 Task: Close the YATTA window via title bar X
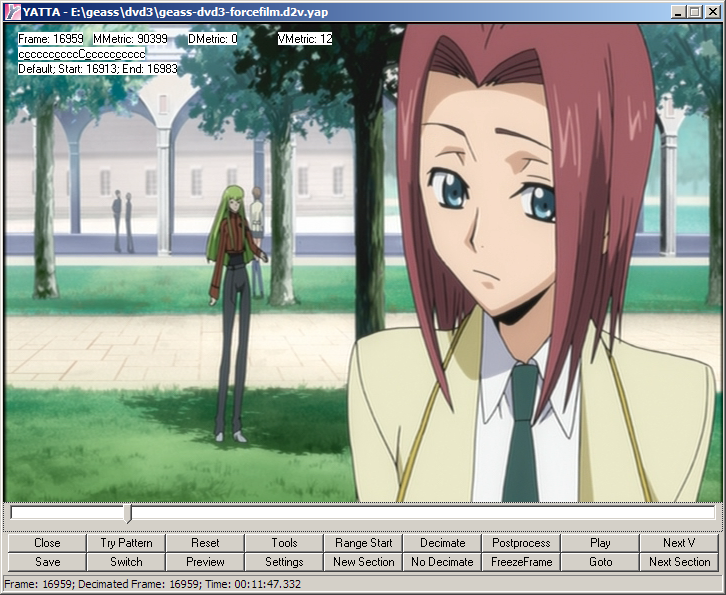(x=713, y=12)
